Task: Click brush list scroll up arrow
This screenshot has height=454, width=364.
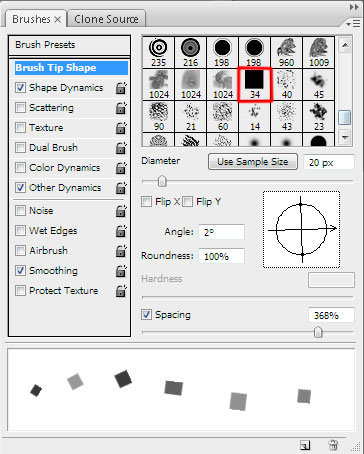Action: click(x=345, y=45)
